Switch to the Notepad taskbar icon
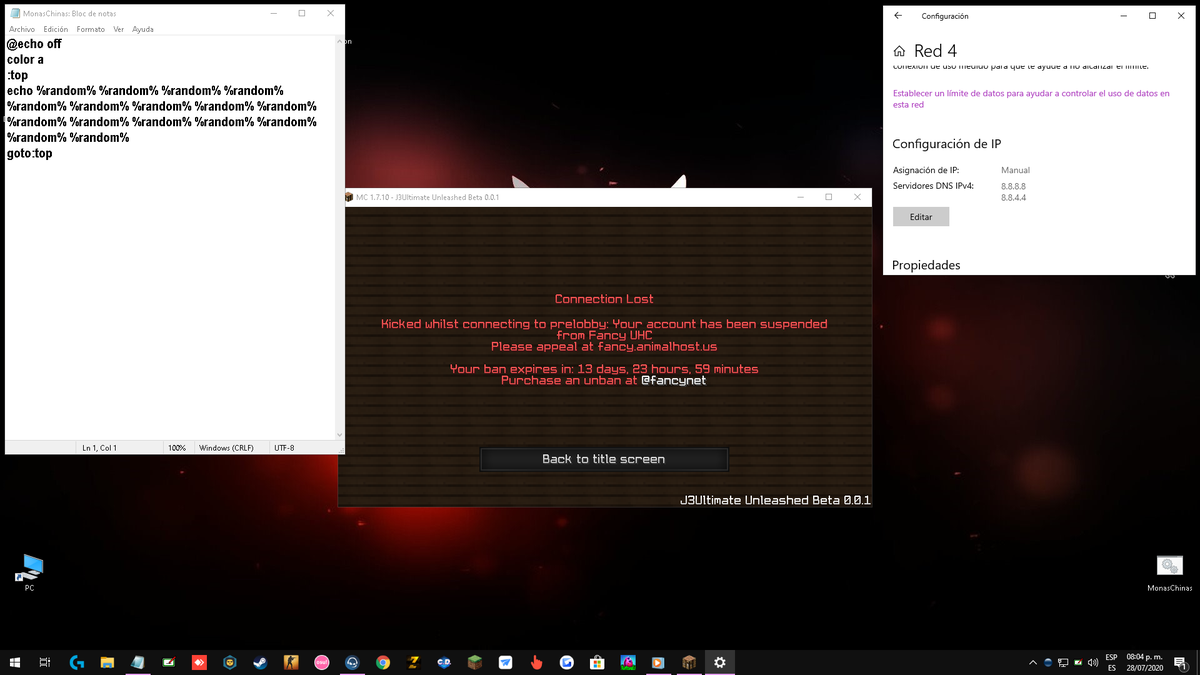Image resolution: width=1200 pixels, height=675 pixels. pos(138,662)
